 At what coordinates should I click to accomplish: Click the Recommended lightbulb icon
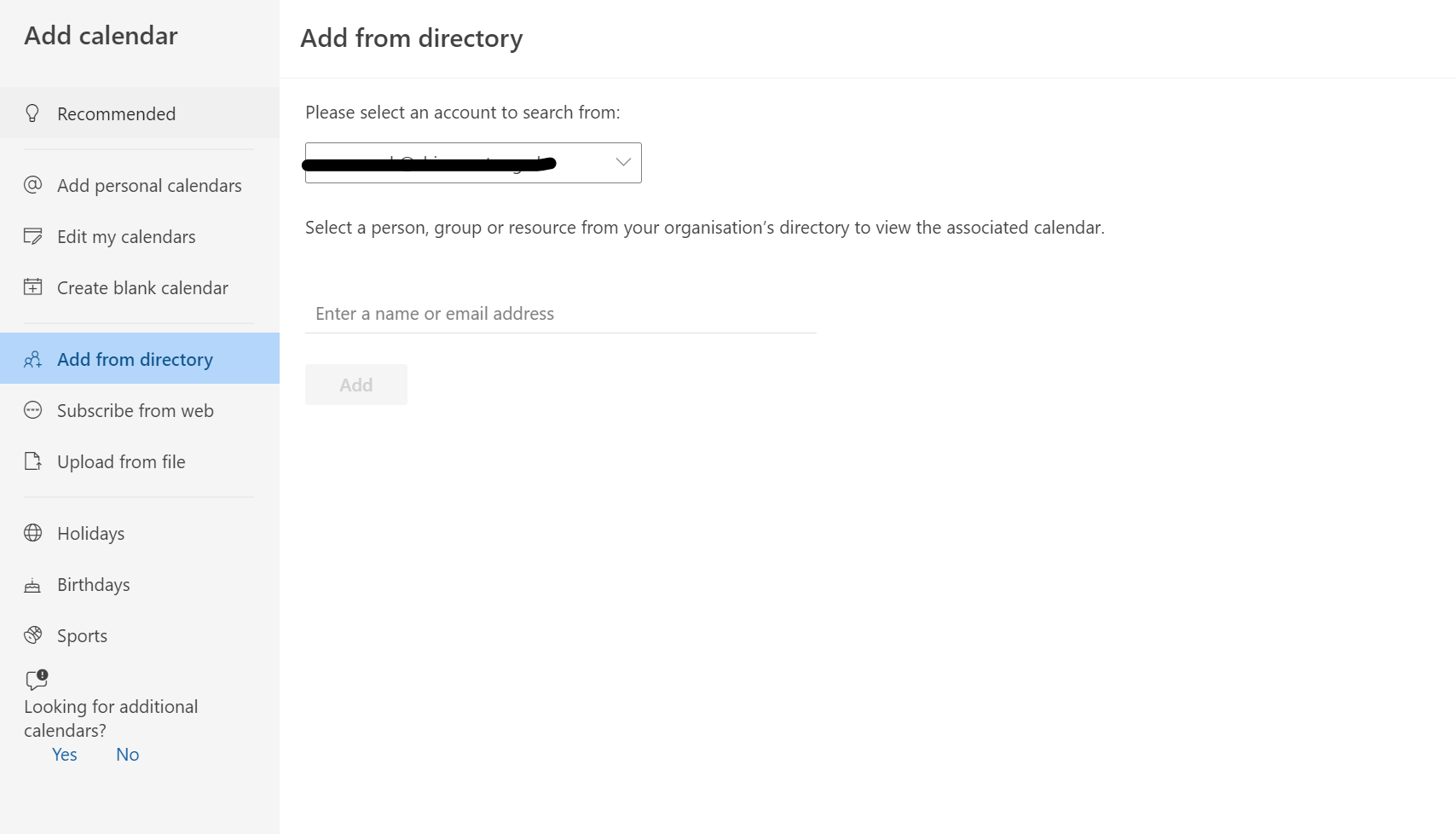coord(32,113)
